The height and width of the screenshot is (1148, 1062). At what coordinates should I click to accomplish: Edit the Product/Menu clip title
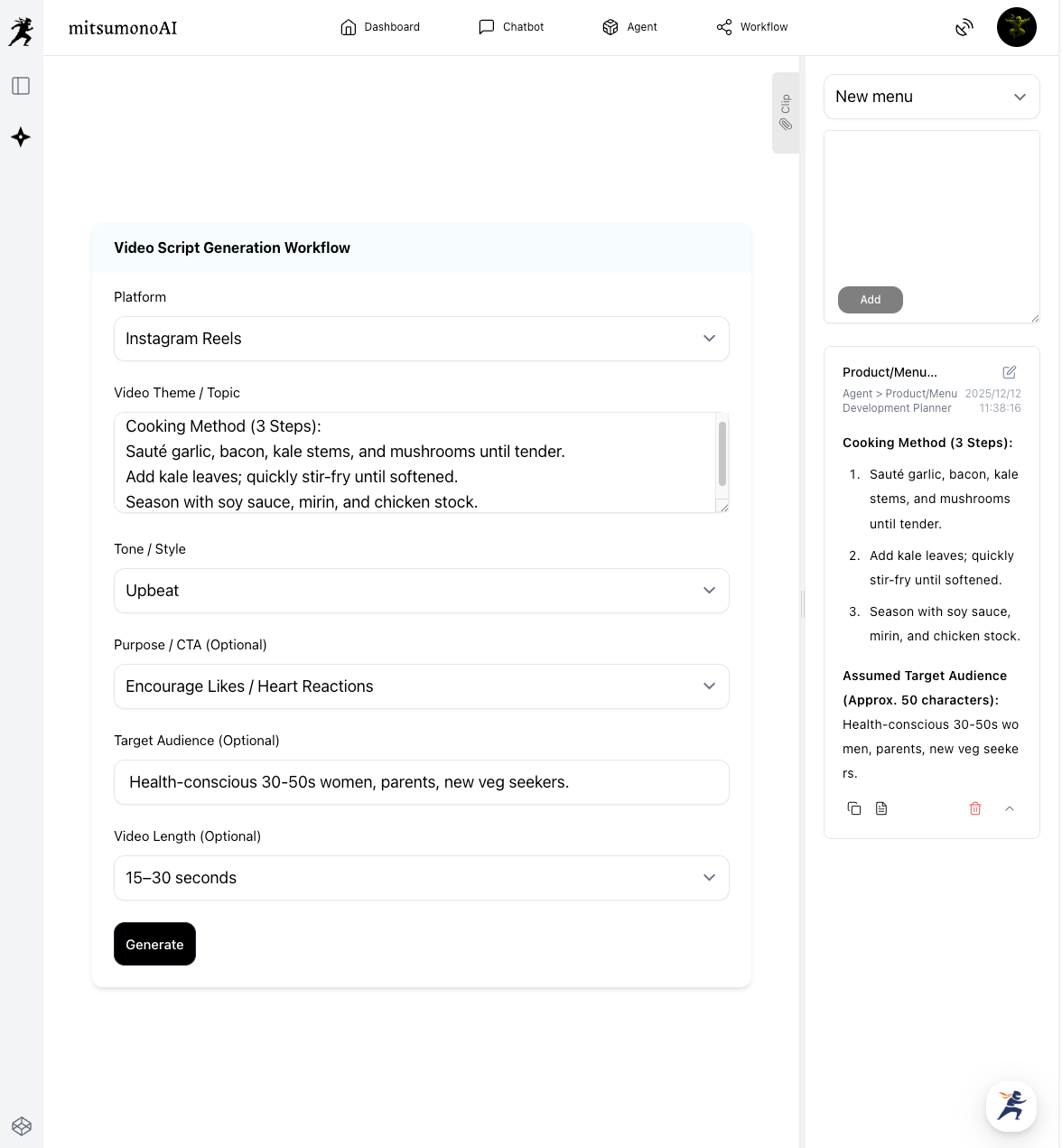(x=1010, y=372)
